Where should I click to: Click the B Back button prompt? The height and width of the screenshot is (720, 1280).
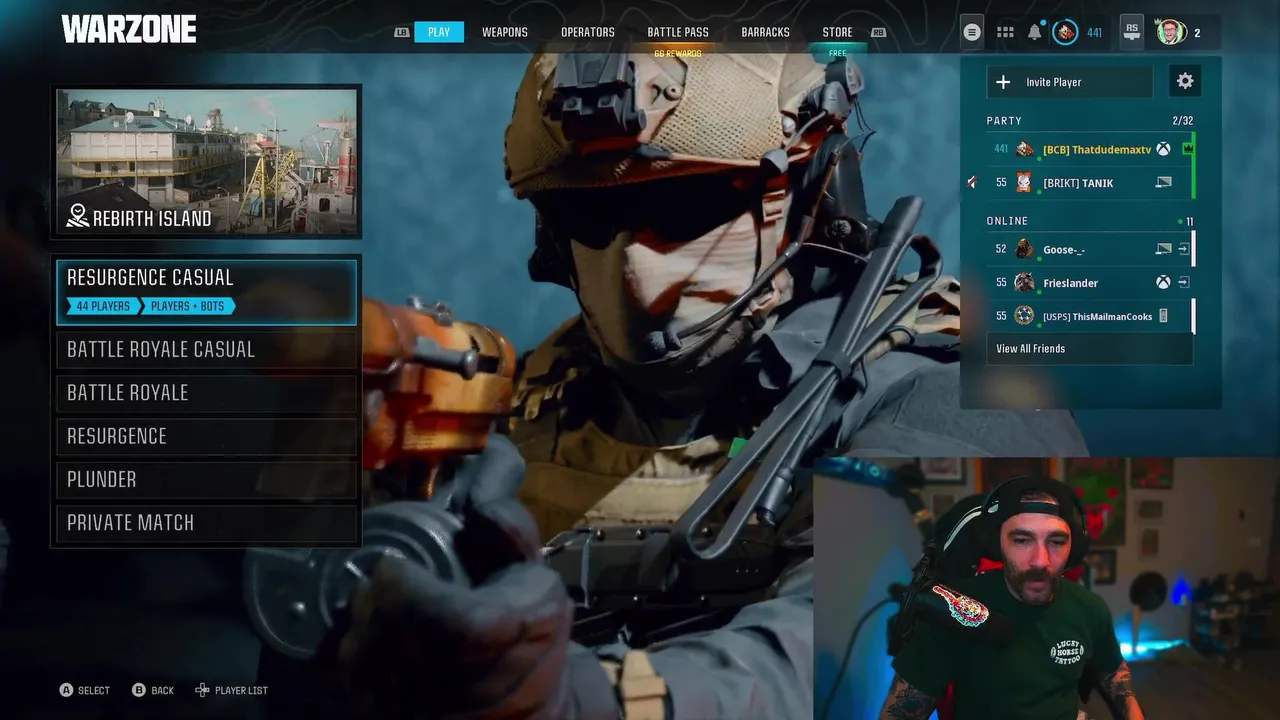click(153, 690)
